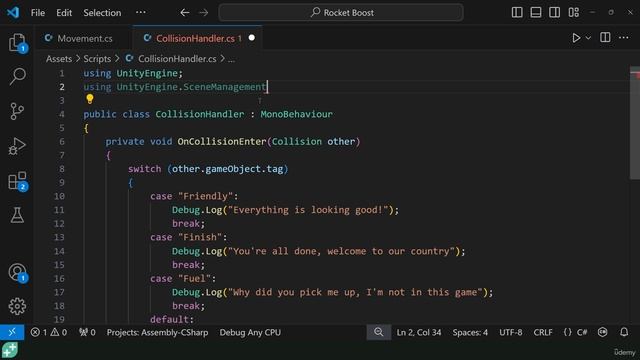Click the SceneManagement text on line 2
The image size is (640, 360).
tap(224, 87)
